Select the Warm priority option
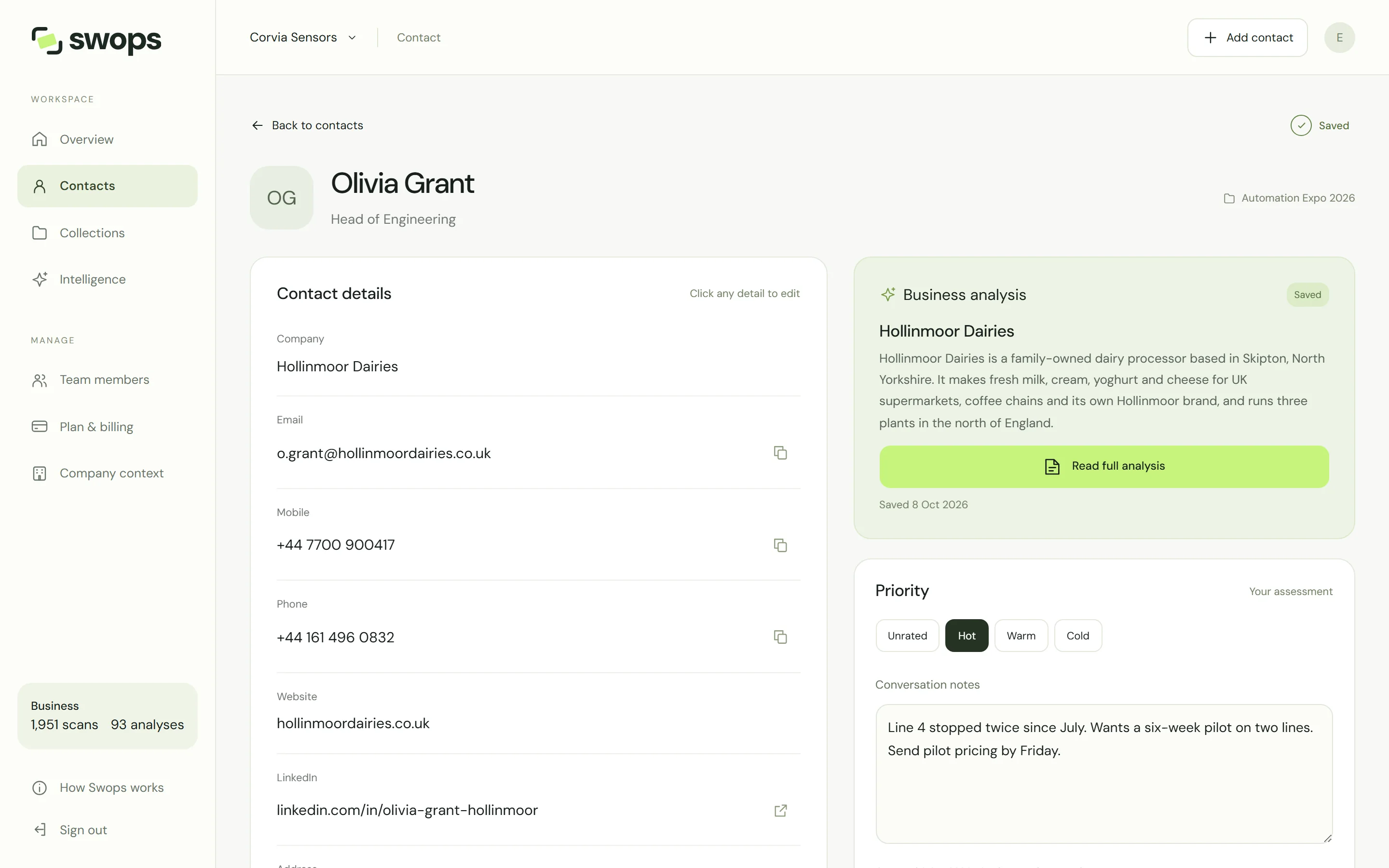The width and height of the screenshot is (1389, 868). click(1021, 636)
